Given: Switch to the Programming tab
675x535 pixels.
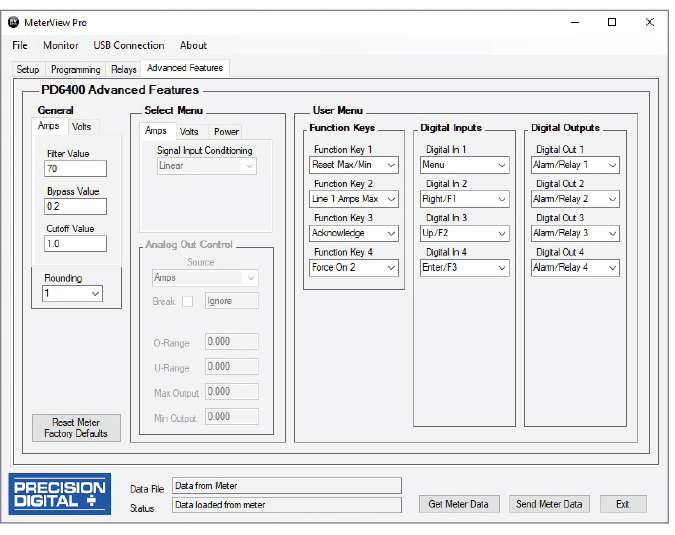Looking at the screenshot, I should pos(75,69).
